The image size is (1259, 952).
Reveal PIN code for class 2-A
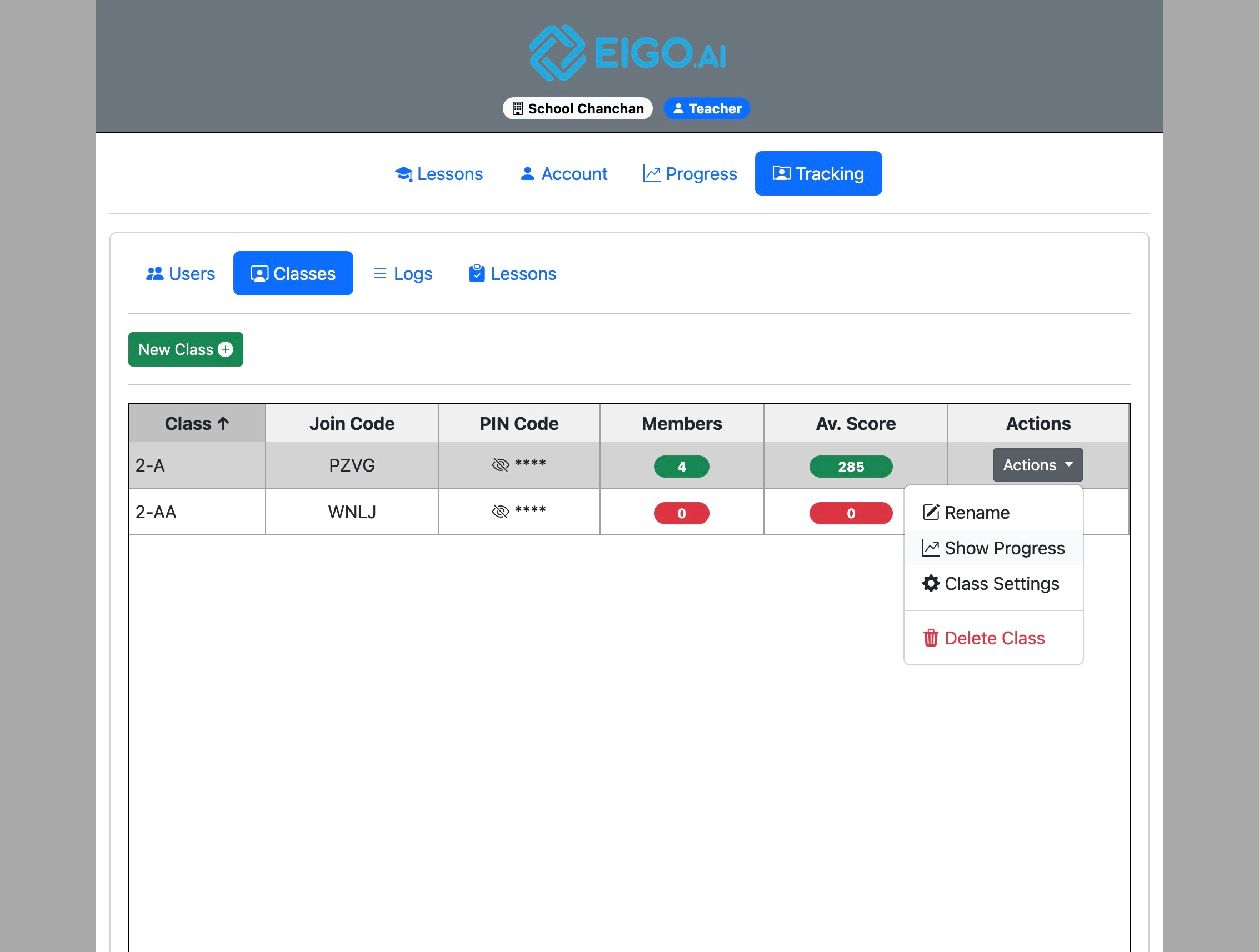(x=500, y=465)
